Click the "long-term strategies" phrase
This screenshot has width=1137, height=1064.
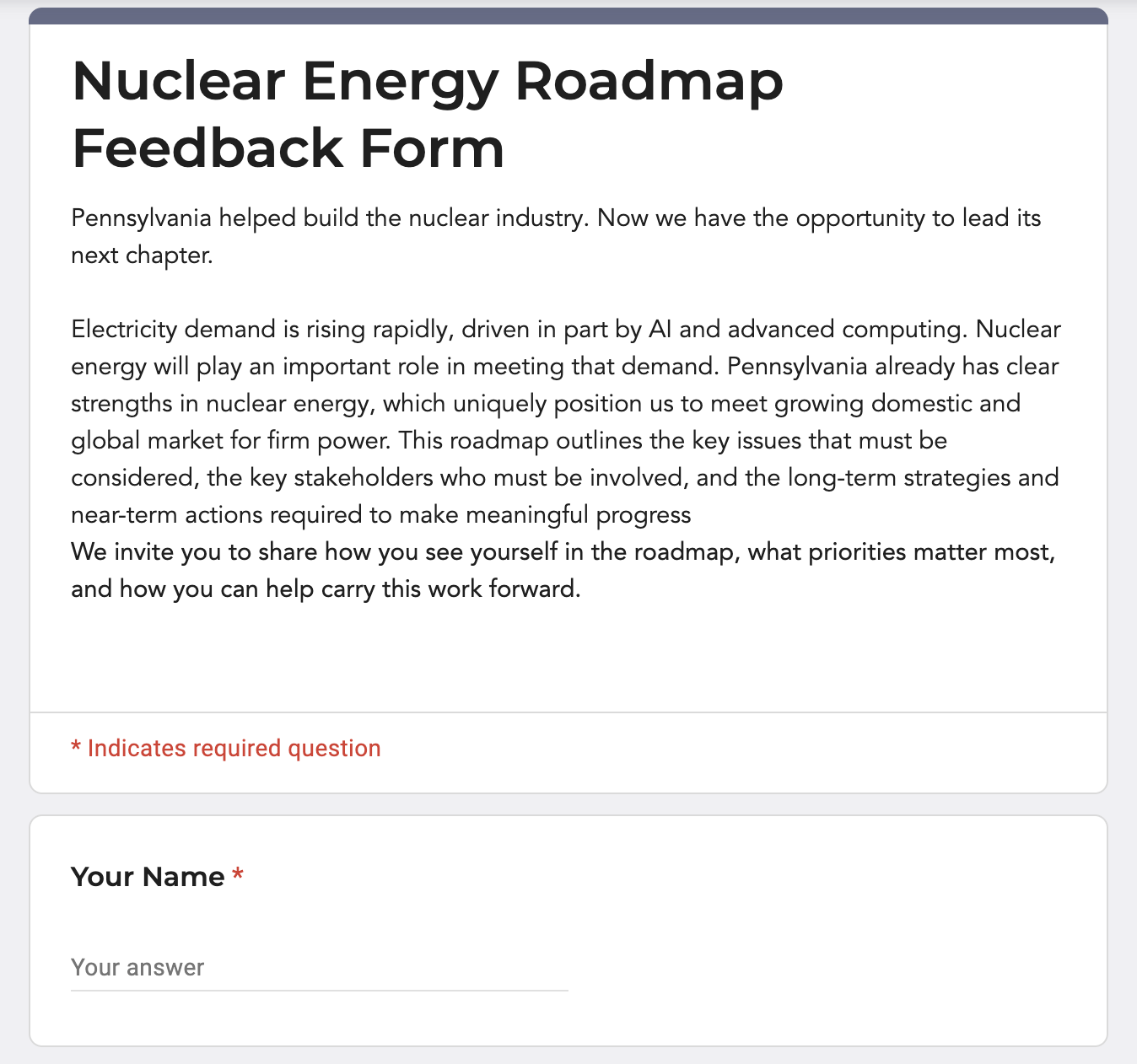pos(899,478)
